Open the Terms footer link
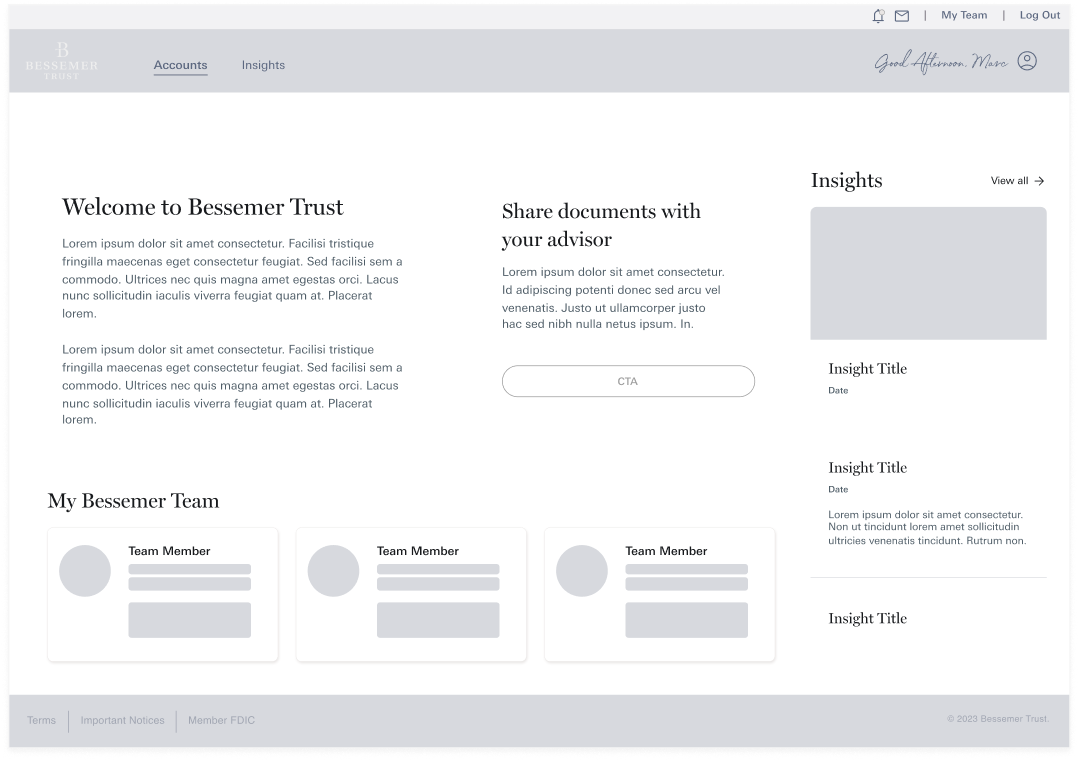1079x761 pixels. [41, 720]
